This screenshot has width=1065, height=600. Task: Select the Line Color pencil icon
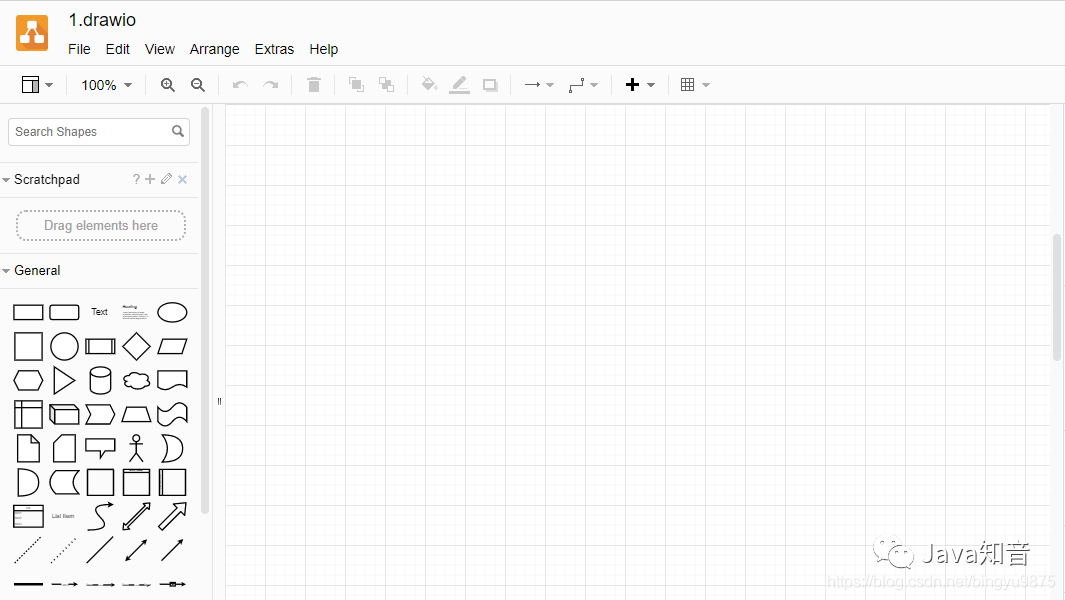click(x=459, y=85)
